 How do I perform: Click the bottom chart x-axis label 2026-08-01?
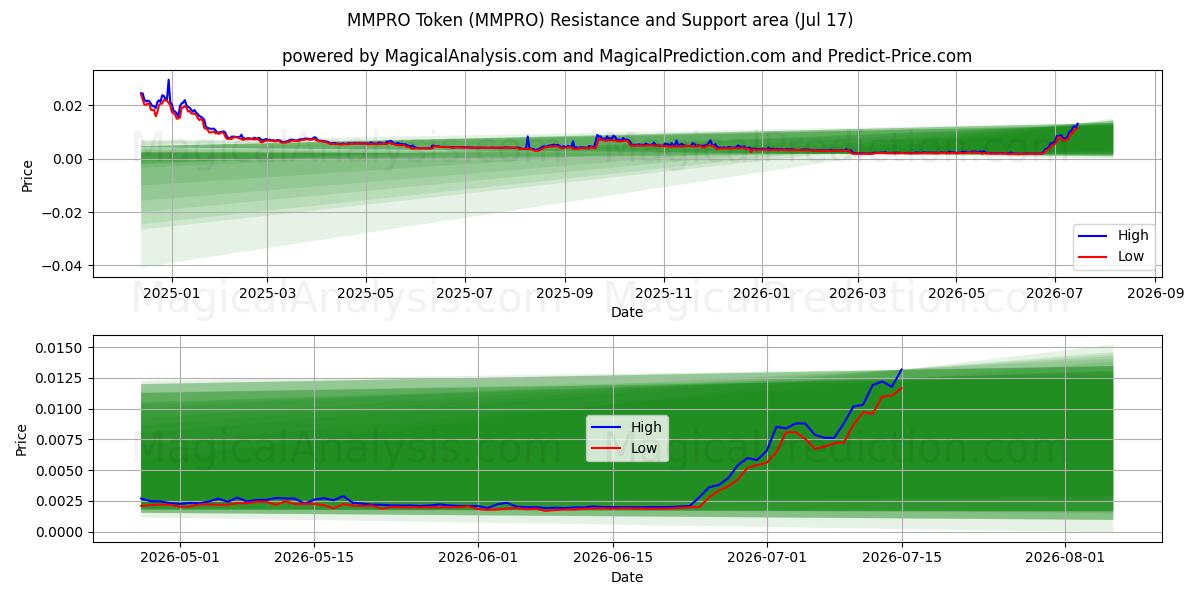pyautogui.click(x=1066, y=559)
